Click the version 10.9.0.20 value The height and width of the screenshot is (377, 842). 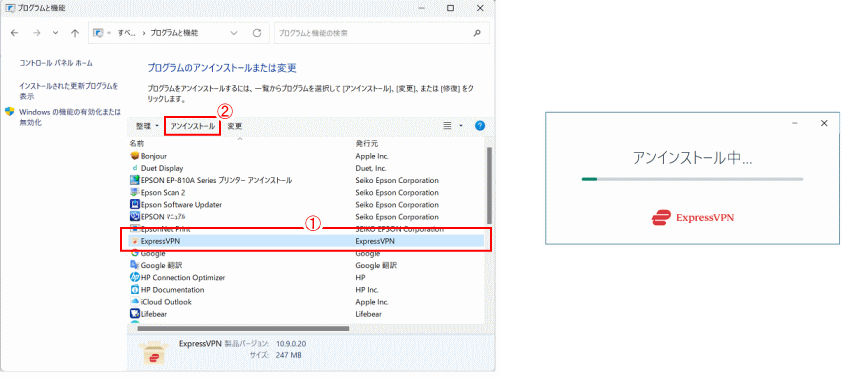pos(291,344)
